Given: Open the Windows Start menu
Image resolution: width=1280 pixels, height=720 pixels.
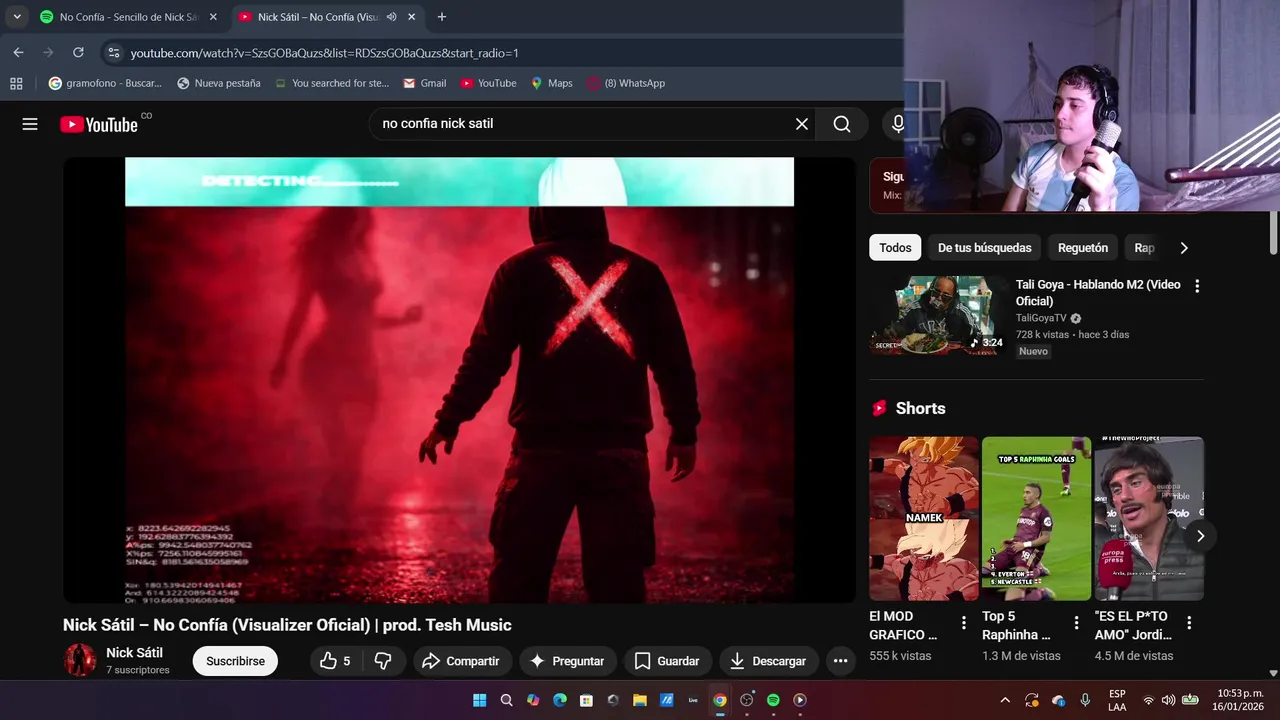Looking at the screenshot, I should coord(479,700).
